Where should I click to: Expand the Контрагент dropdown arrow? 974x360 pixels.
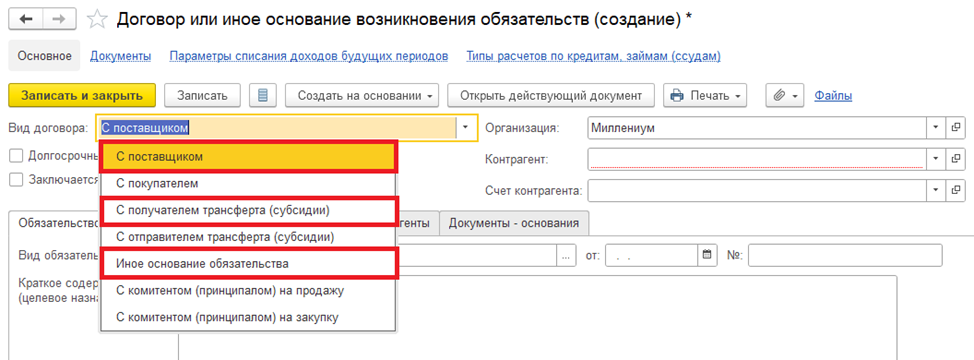tap(936, 160)
